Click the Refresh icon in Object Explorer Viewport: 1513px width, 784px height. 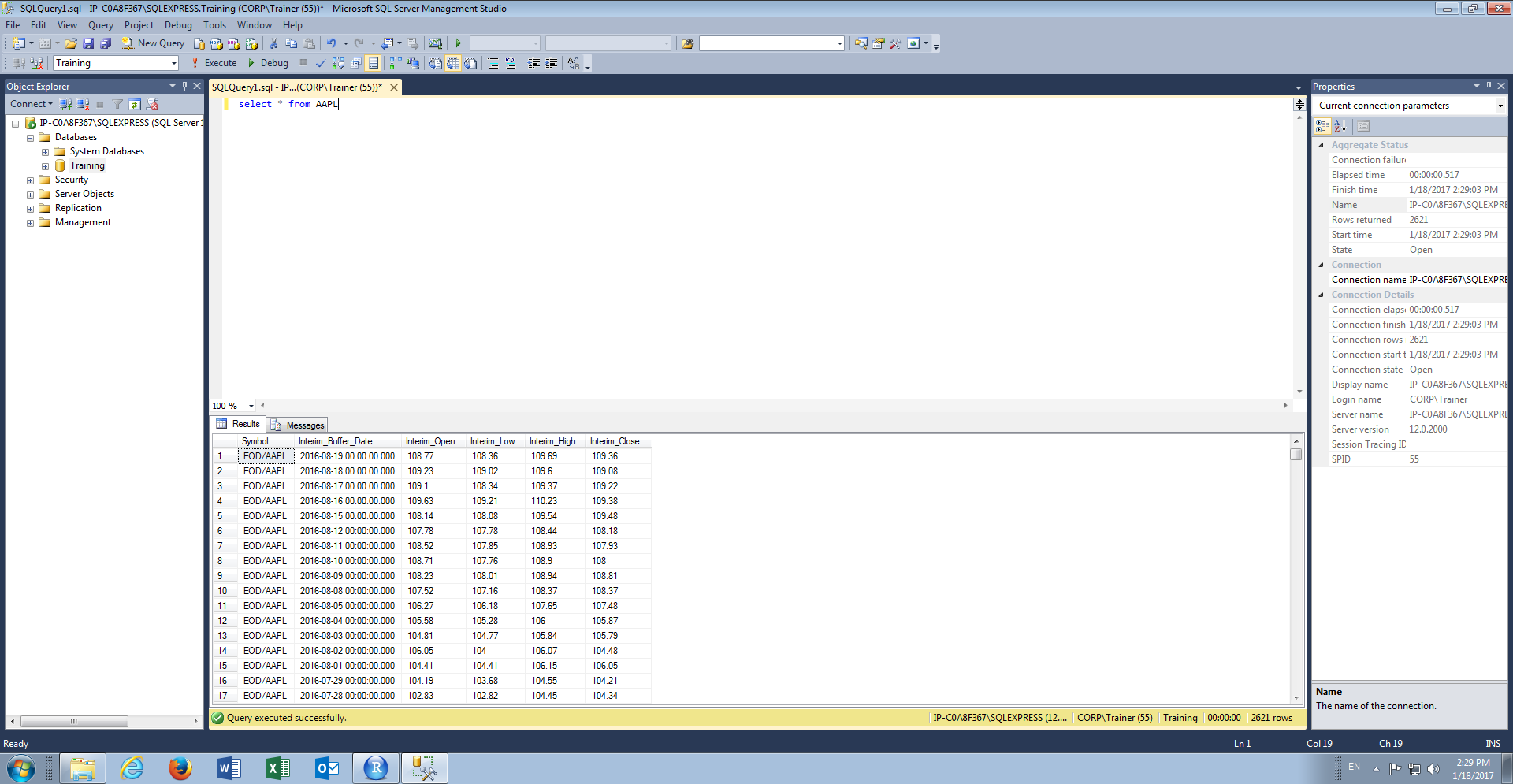[135, 104]
